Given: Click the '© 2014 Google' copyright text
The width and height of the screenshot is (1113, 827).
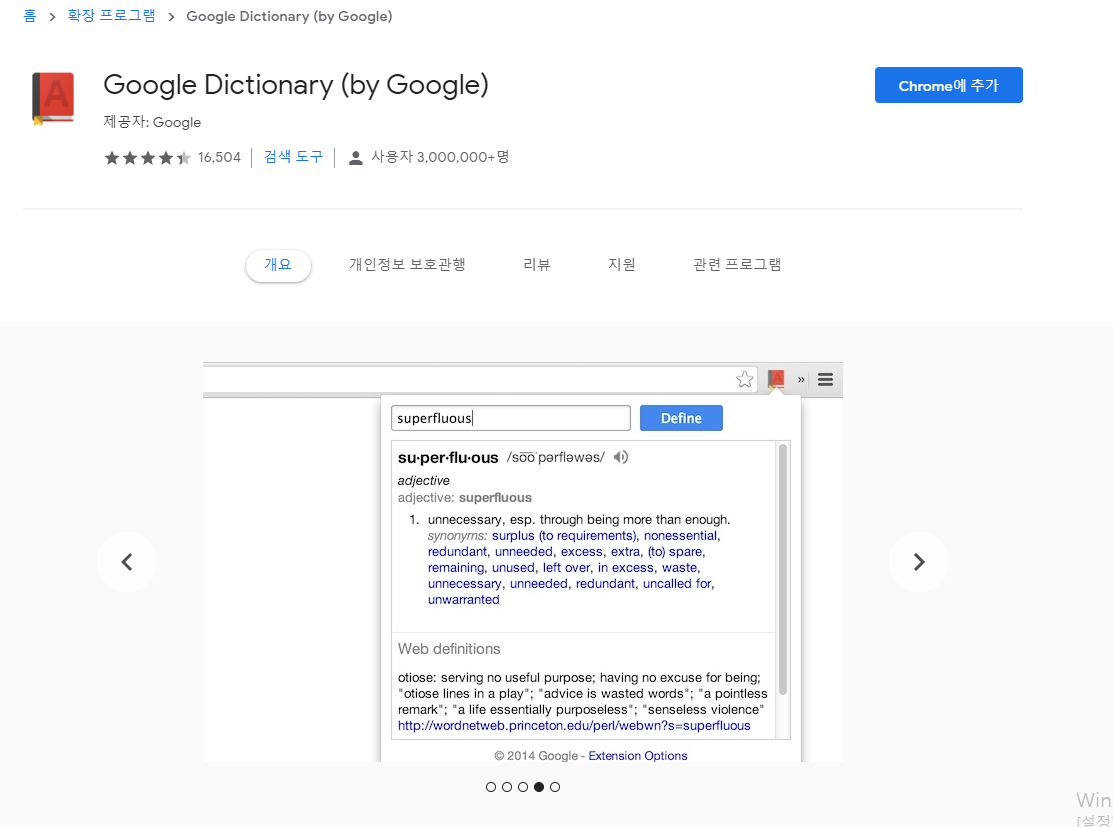Looking at the screenshot, I should coord(536,756).
